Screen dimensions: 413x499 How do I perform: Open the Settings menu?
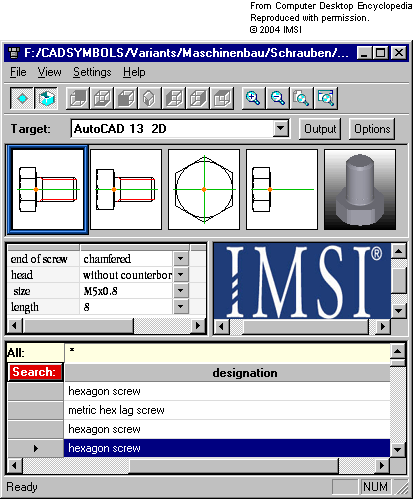92,72
